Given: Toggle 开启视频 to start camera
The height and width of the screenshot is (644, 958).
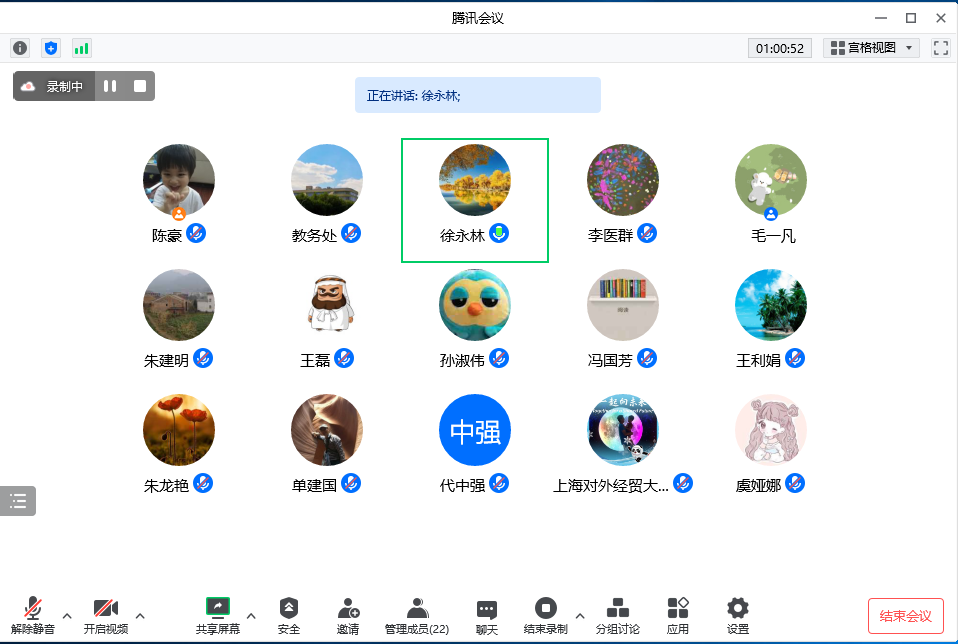Looking at the screenshot, I should tap(106, 614).
